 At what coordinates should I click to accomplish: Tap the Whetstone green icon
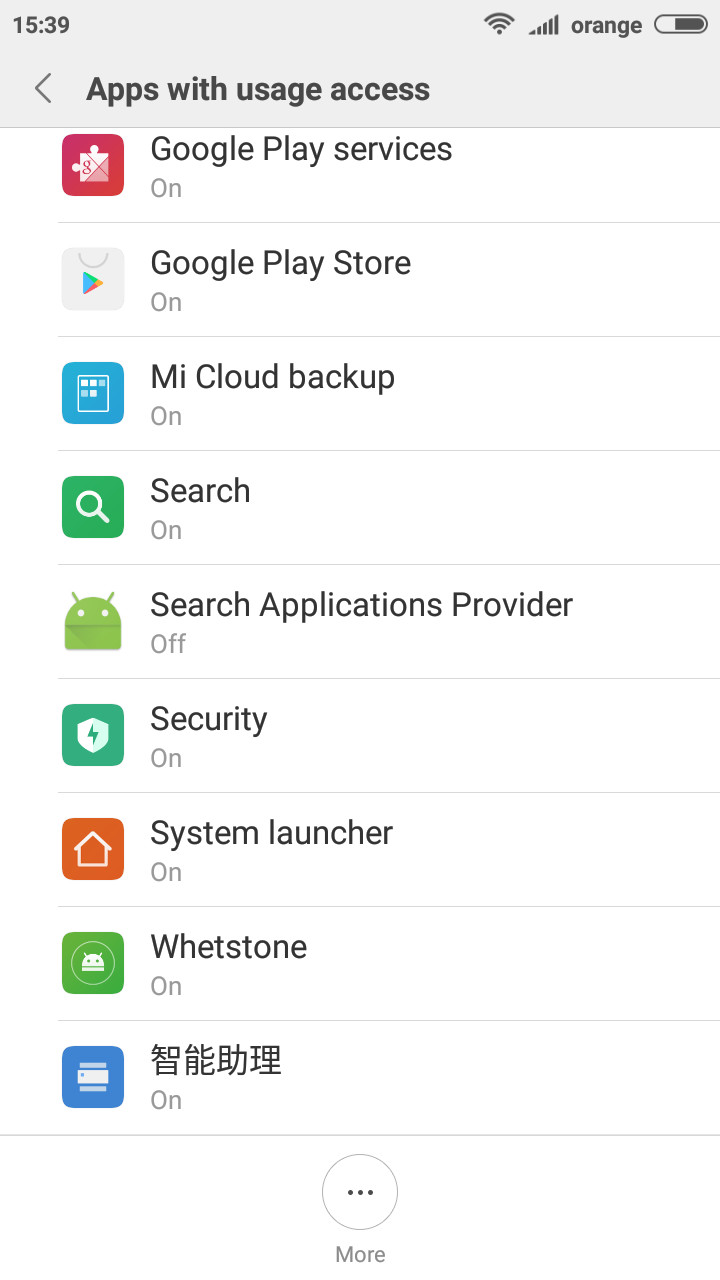pos(93,963)
